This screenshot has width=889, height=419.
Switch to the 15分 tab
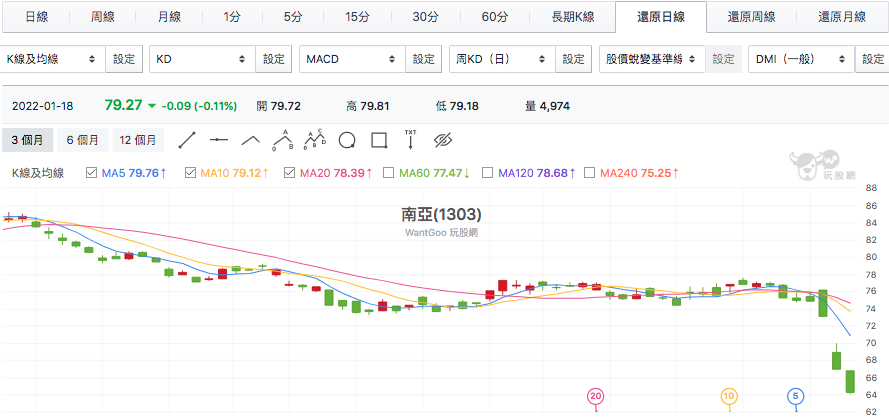click(x=358, y=17)
